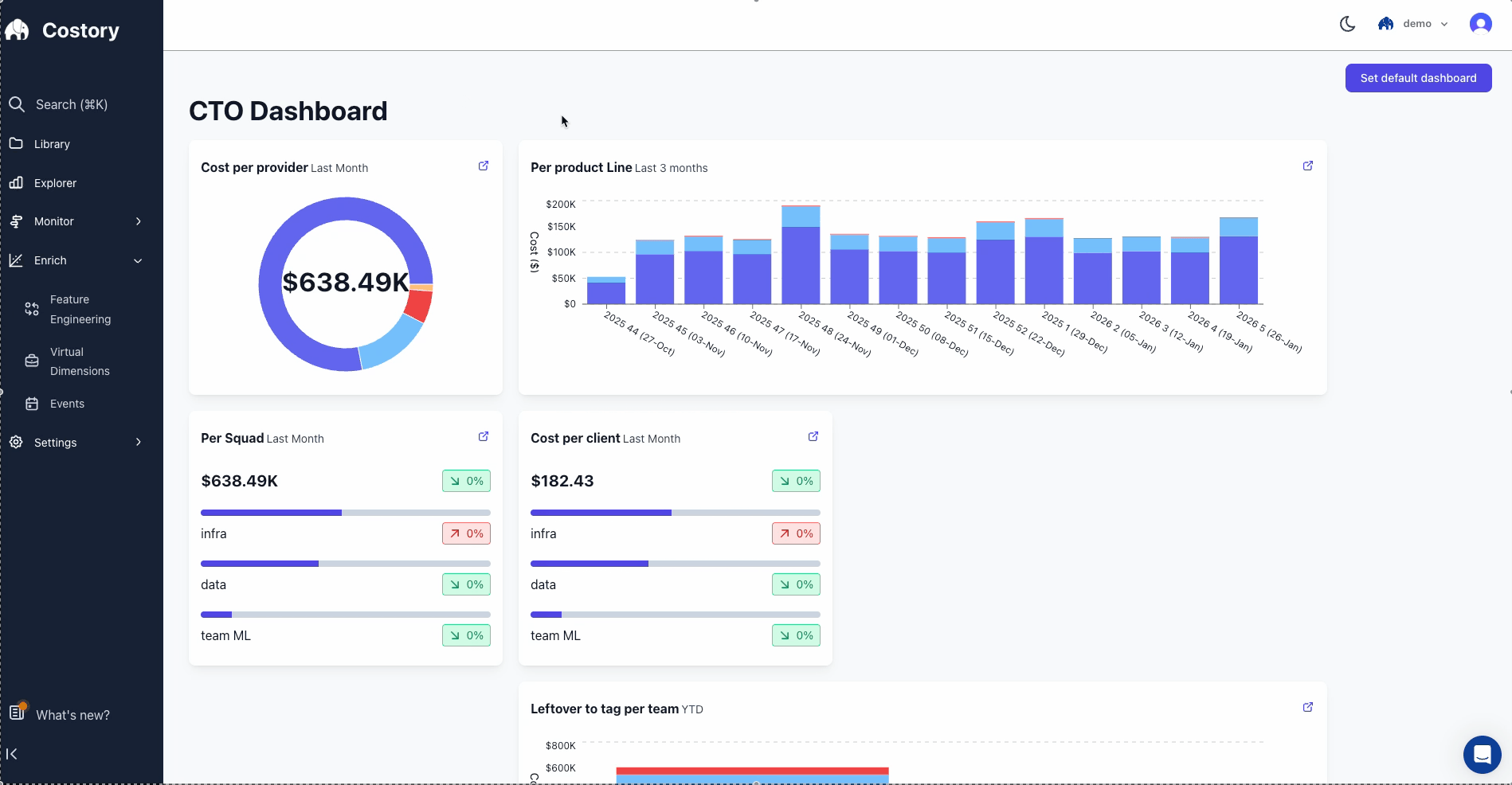Expand the demo workspace dropdown
This screenshot has width=1512, height=785.
[x=1444, y=24]
